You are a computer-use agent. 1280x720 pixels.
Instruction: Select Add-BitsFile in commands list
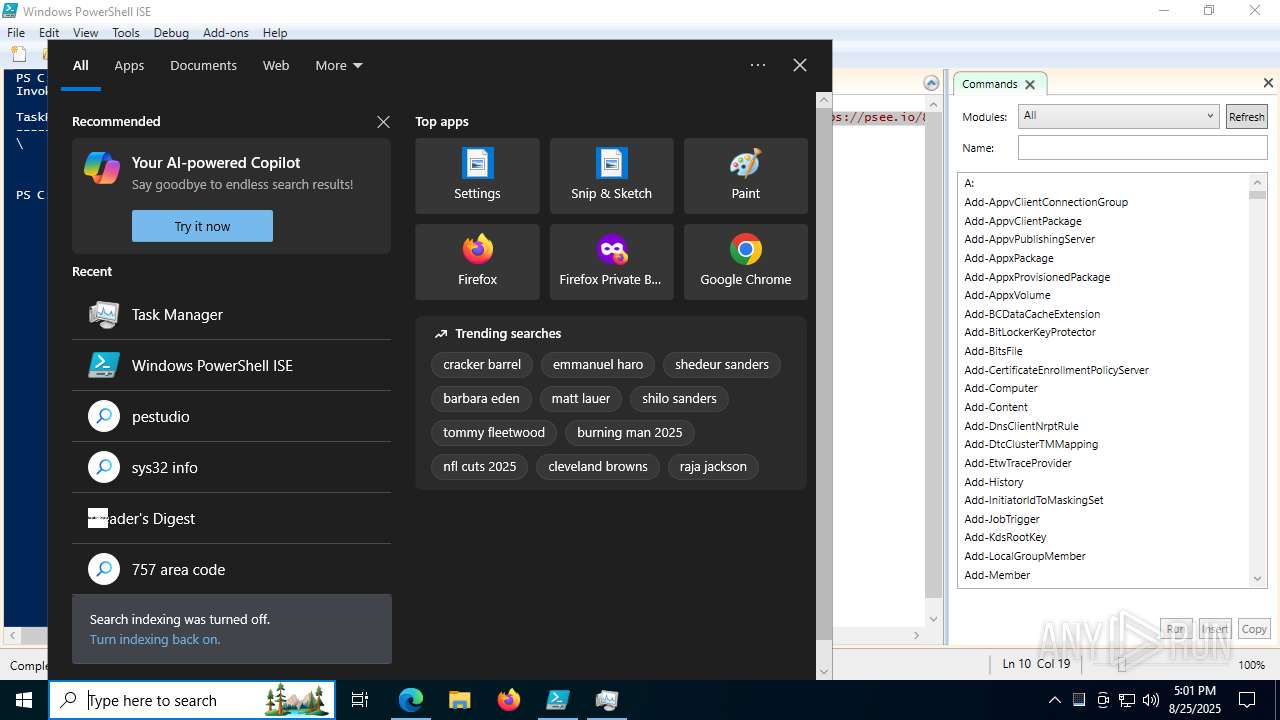pyautogui.click(x=993, y=351)
